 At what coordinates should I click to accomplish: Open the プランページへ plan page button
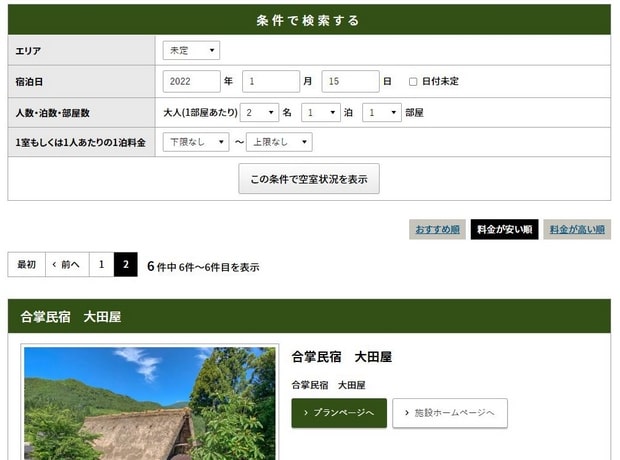pos(339,413)
